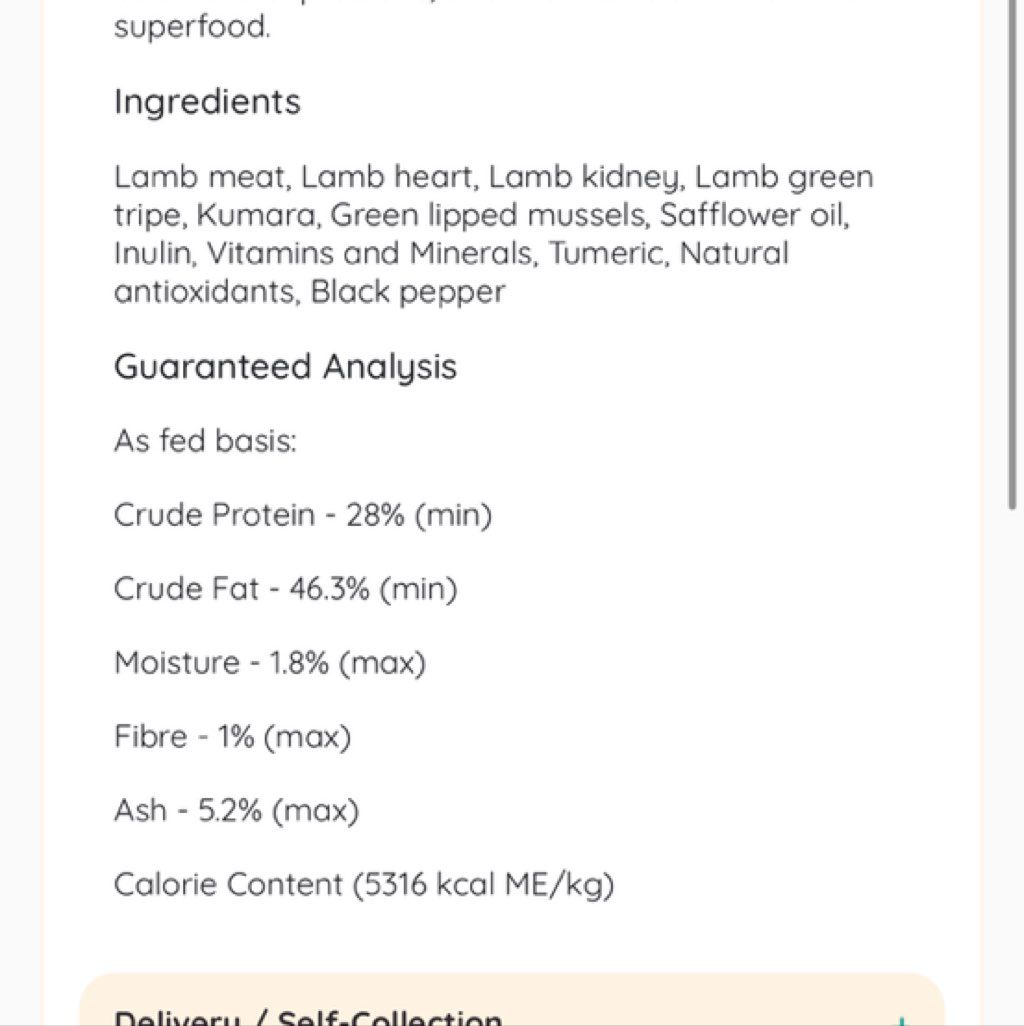Viewport: 1024px width, 1026px height.
Task: Click the Moisture 1.8% line
Action: (x=270, y=663)
